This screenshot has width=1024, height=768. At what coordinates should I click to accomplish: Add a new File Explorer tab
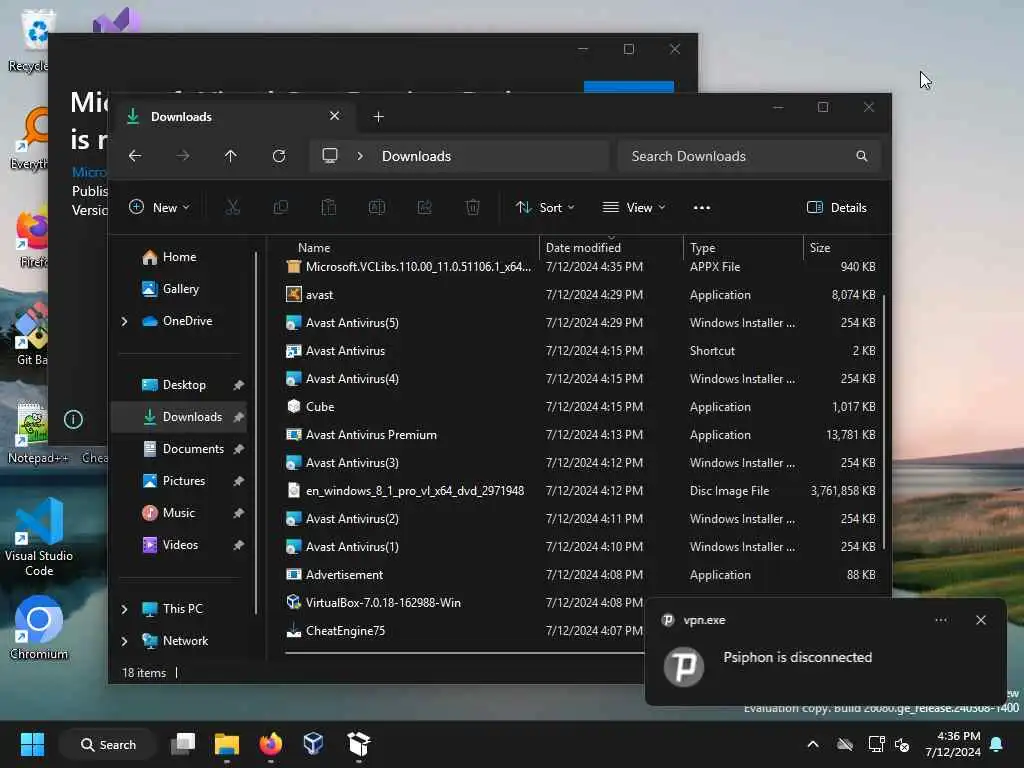378,117
